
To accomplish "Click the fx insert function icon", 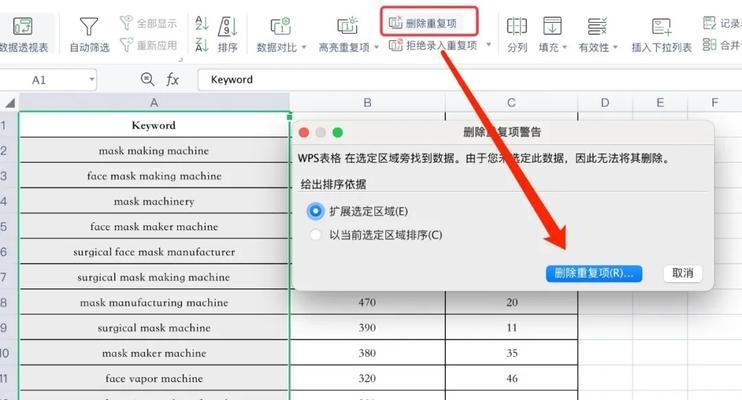I will (x=172, y=80).
